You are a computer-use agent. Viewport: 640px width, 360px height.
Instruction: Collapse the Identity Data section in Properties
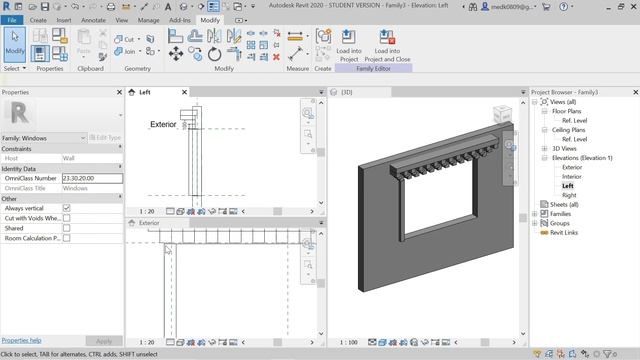tap(120, 167)
